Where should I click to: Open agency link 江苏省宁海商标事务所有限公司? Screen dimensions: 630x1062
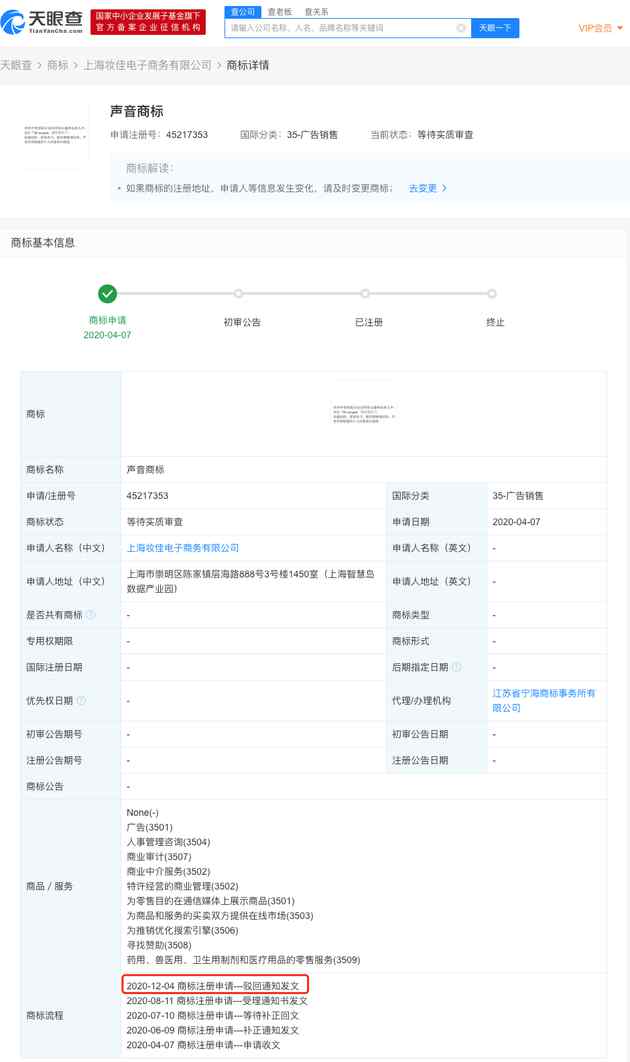pos(543,700)
